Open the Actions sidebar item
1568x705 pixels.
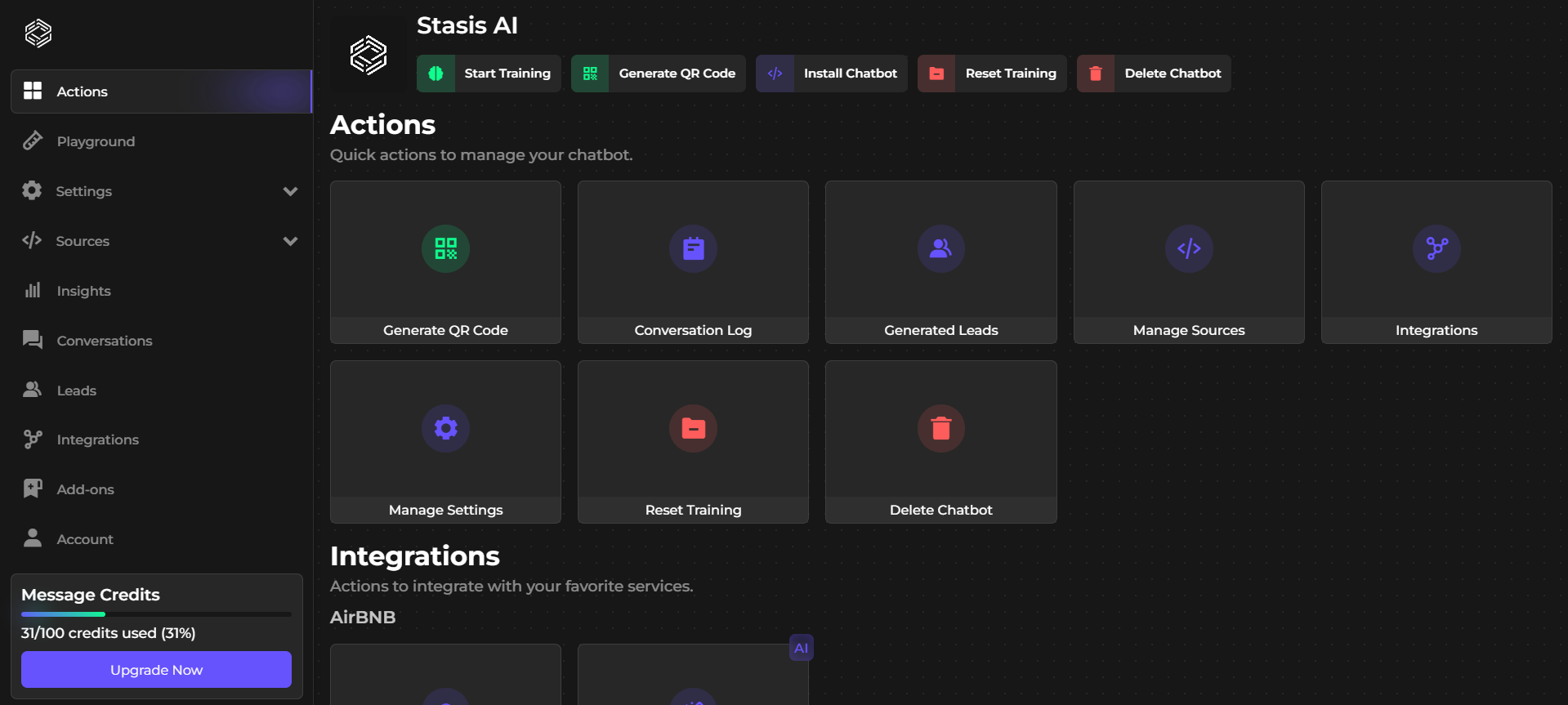click(161, 91)
